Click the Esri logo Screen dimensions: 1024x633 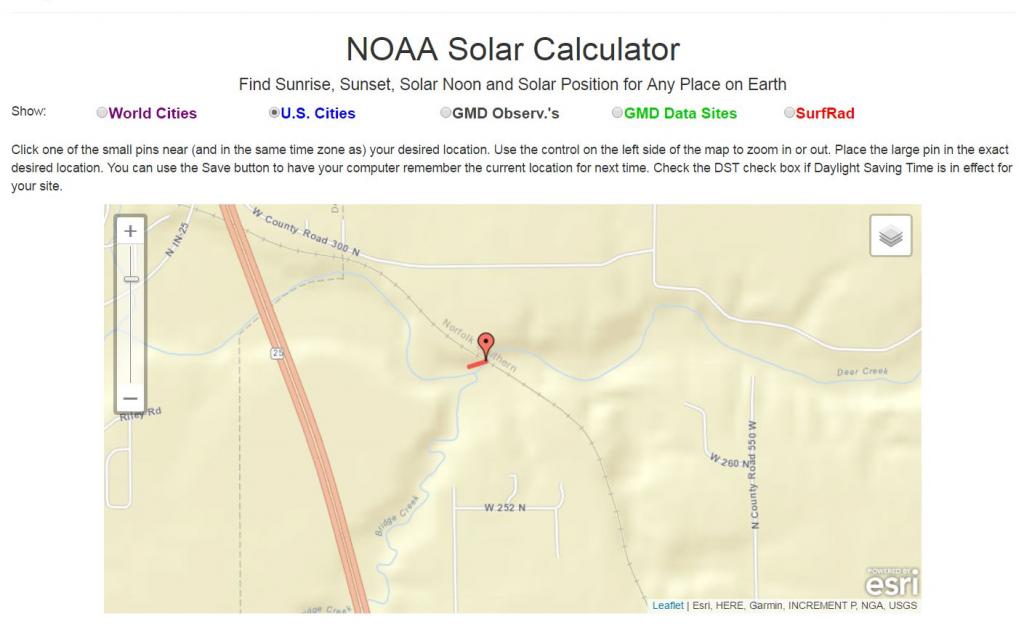click(x=889, y=580)
